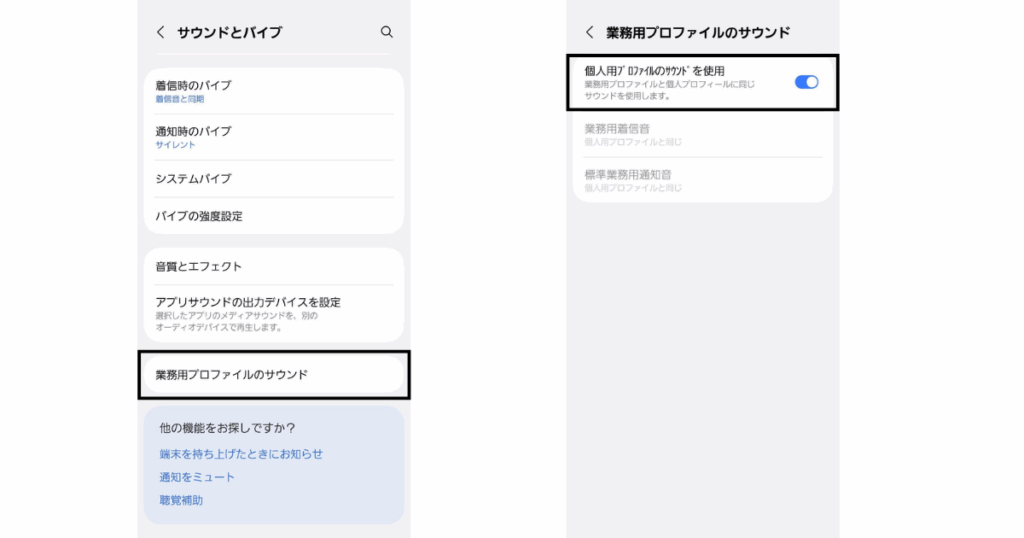Select 業務用着信音 option

tap(703, 134)
